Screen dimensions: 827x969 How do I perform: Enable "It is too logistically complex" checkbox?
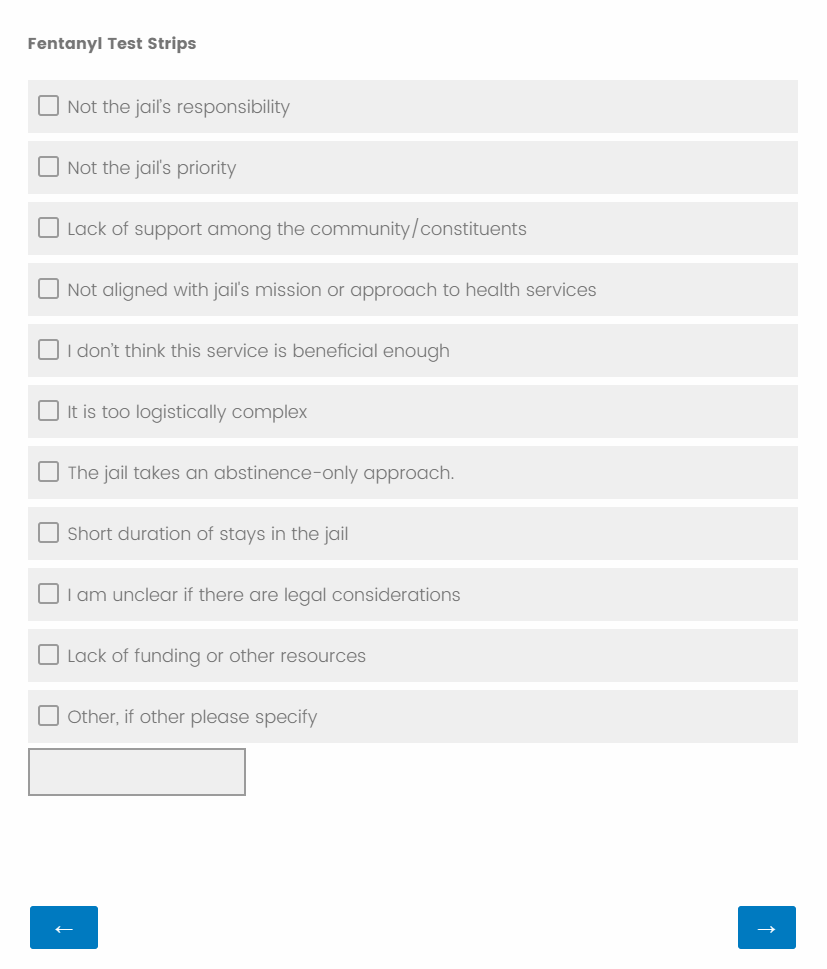48,411
